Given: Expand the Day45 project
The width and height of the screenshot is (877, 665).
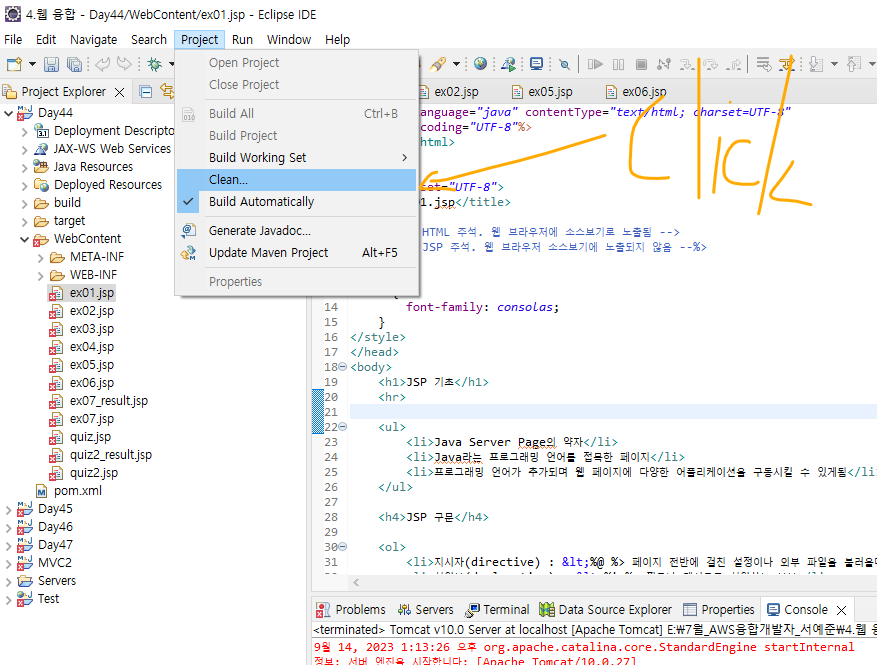Looking at the screenshot, I should pyautogui.click(x=8, y=510).
